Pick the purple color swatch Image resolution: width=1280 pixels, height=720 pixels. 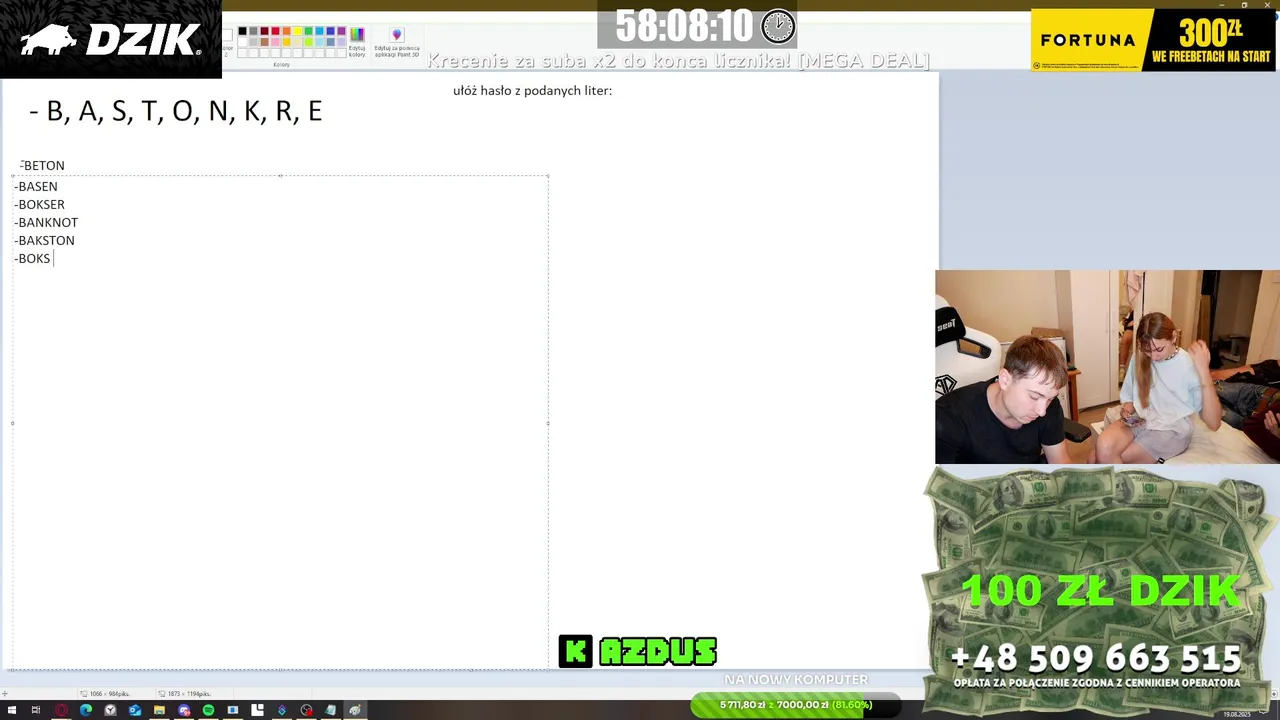click(x=342, y=31)
